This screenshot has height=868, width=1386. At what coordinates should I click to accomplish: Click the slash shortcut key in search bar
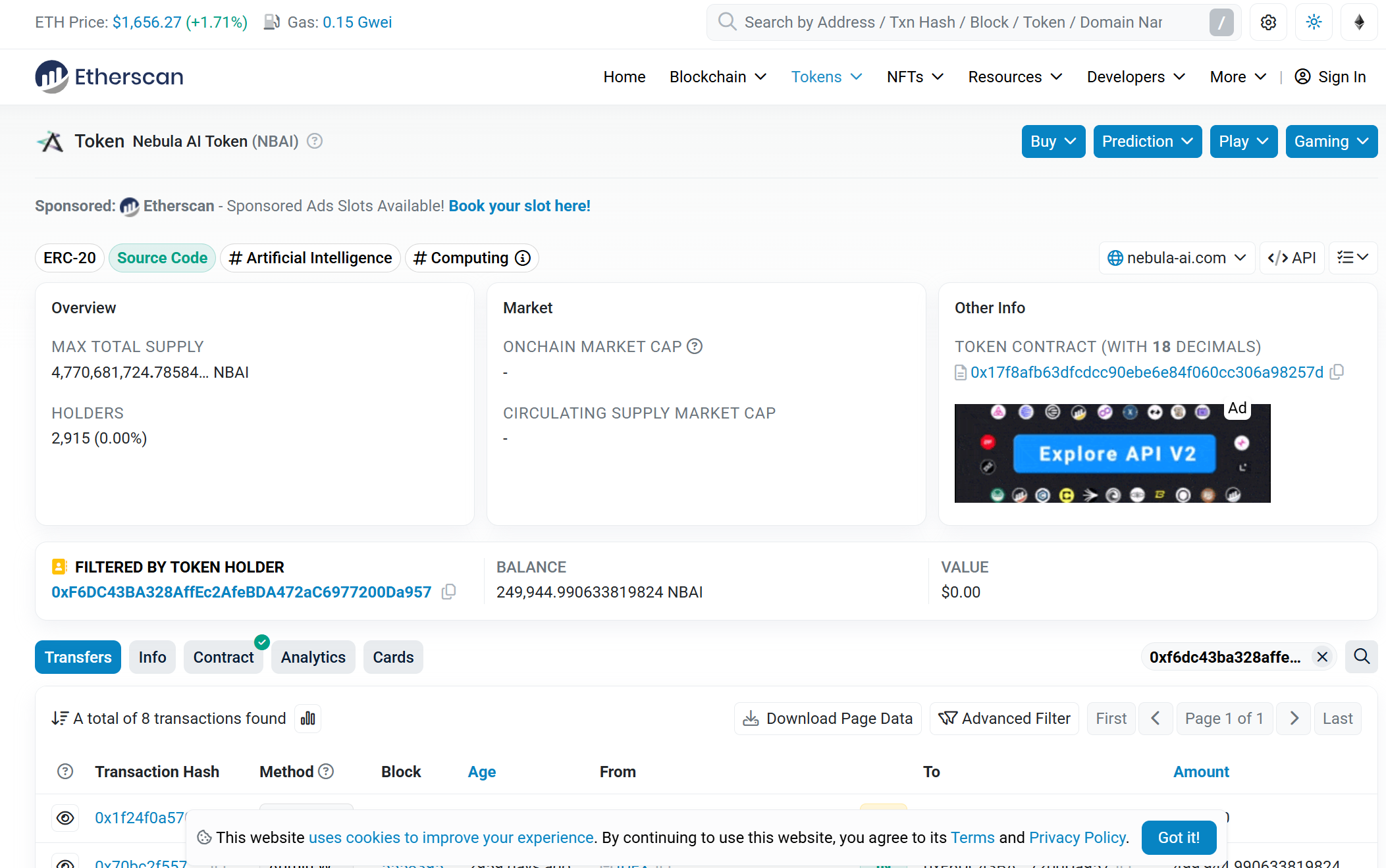(x=1221, y=22)
